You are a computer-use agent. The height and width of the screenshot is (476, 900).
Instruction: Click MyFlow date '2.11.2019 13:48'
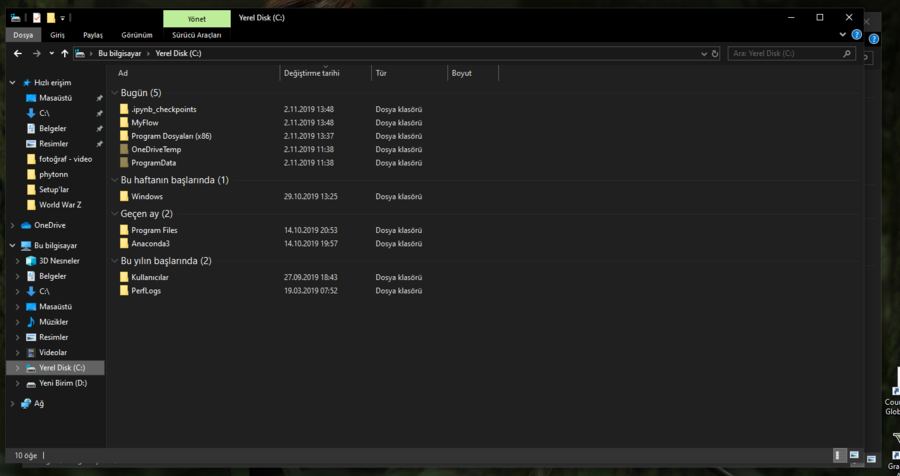(309, 122)
